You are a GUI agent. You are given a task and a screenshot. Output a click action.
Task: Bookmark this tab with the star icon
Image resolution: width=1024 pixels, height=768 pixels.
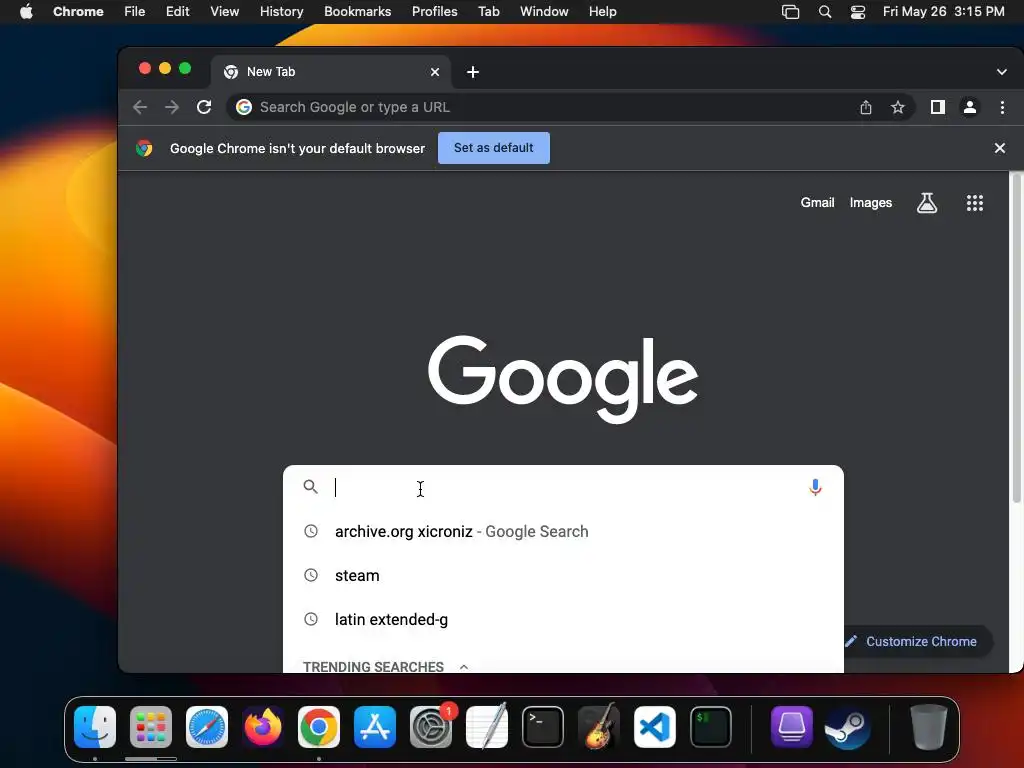pos(898,107)
